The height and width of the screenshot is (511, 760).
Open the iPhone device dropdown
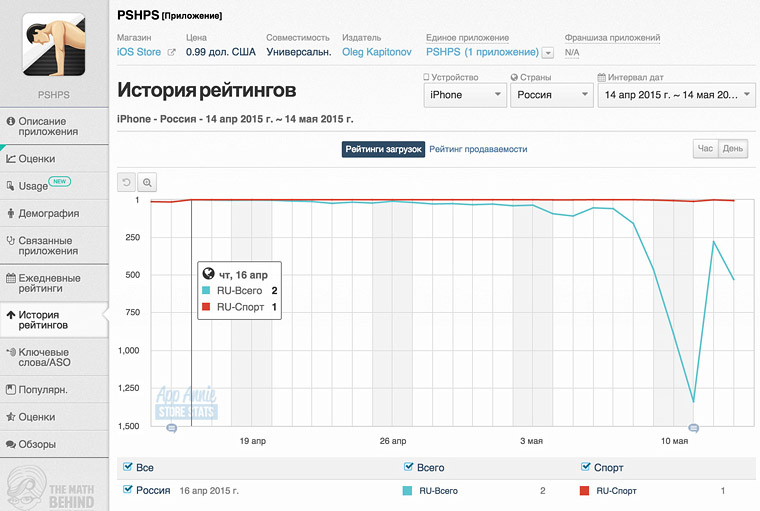tap(464, 95)
